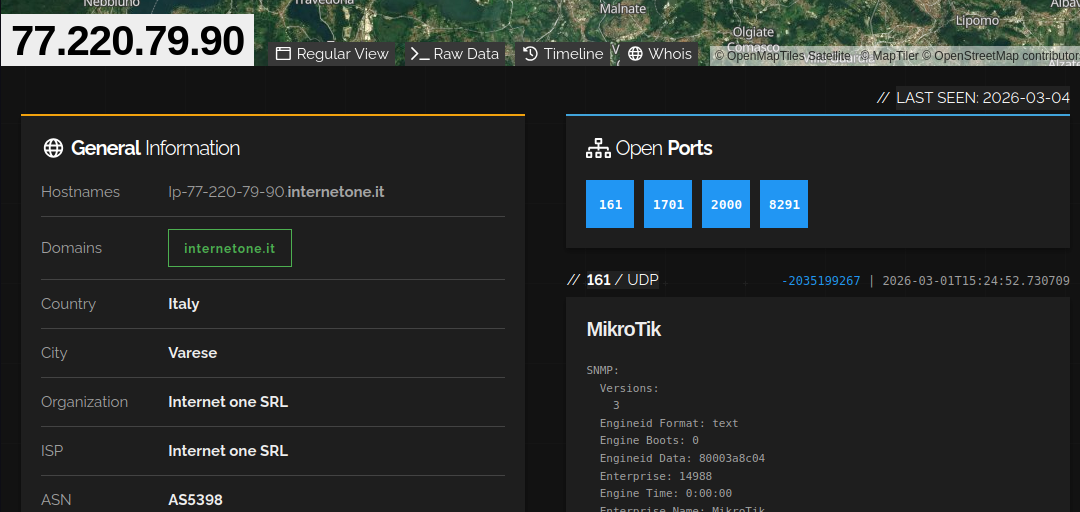Click the history clock icon for Timeline
The height and width of the screenshot is (512, 1080).
(x=530, y=54)
